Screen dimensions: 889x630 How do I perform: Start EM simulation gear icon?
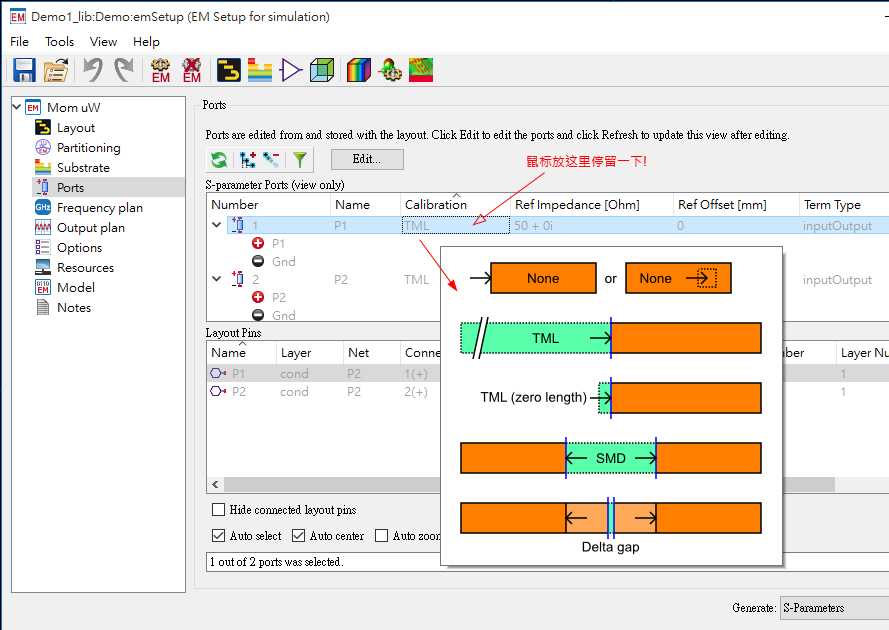pyautogui.click(x=161, y=70)
